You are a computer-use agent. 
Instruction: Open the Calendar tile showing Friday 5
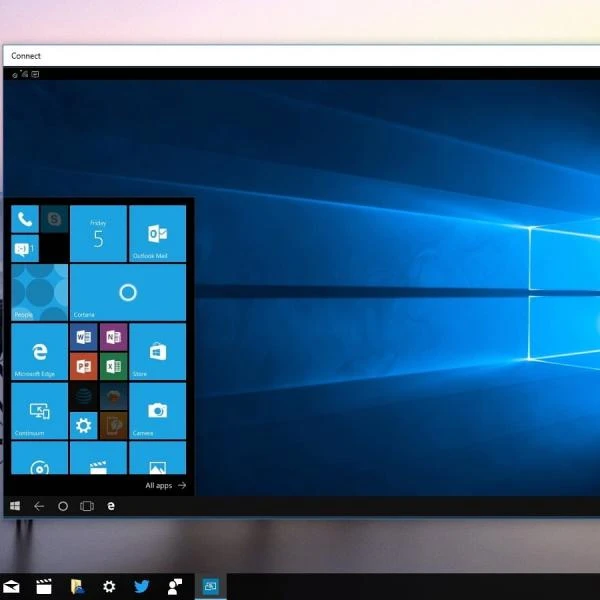coord(98,233)
